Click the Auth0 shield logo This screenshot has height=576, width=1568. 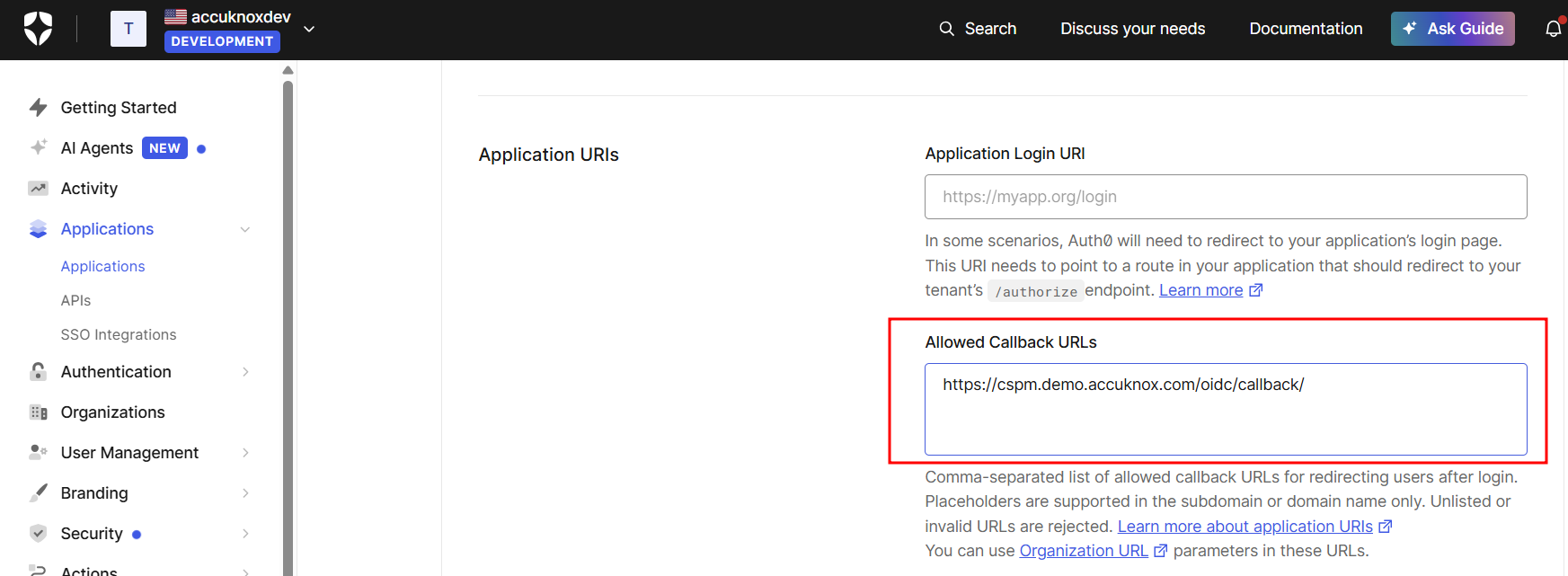click(38, 29)
